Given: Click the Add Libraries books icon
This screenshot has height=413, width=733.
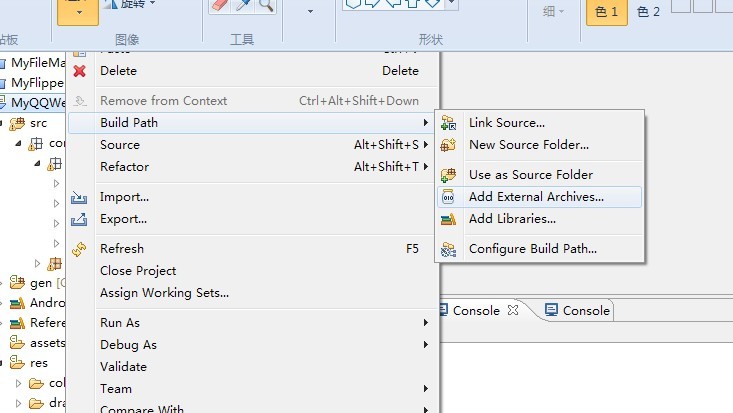Looking at the screenshot, I should [x=448, y=219].
